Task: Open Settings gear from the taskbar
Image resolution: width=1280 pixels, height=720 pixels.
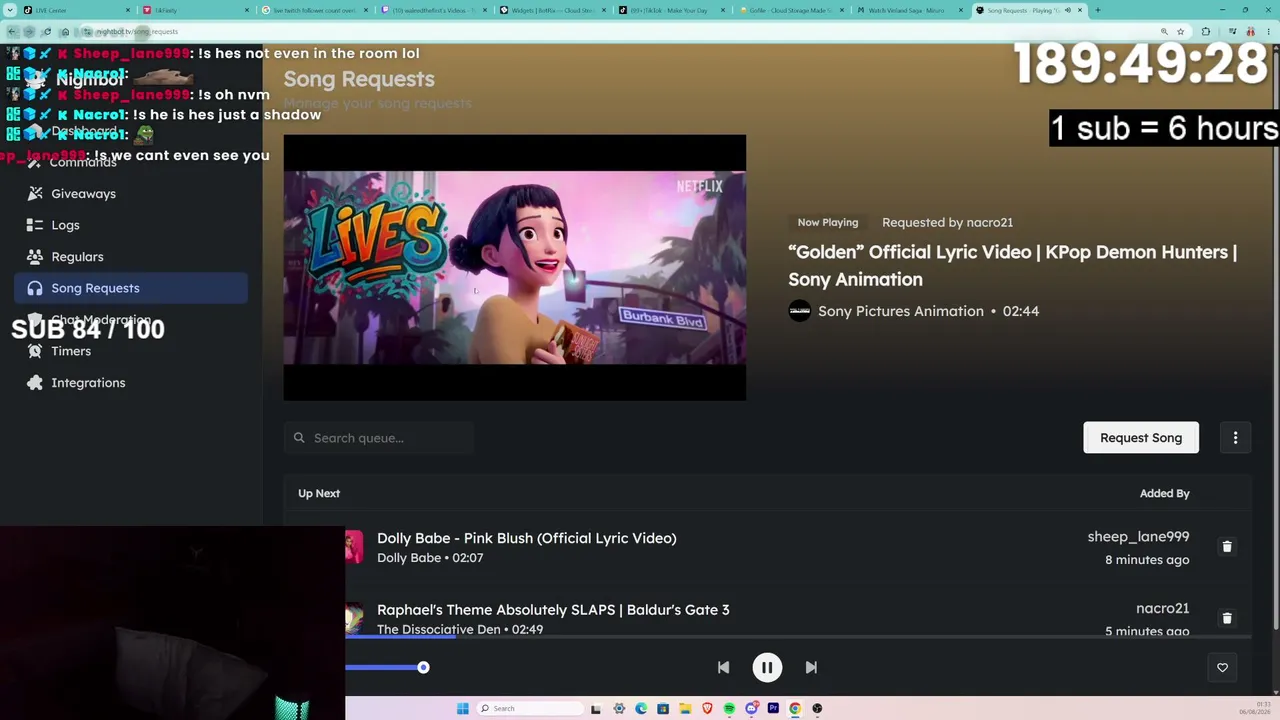Action: pos(619,708)
